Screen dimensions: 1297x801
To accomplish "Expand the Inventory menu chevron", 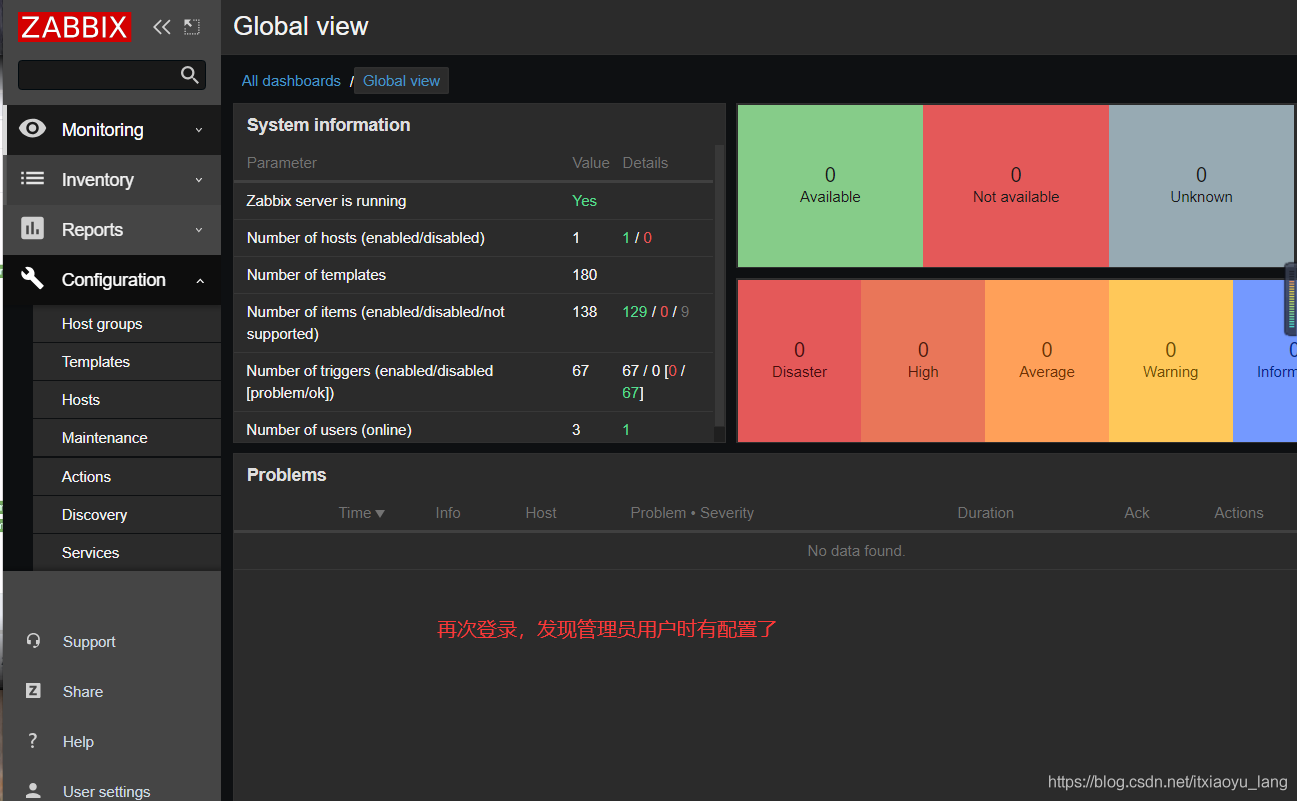I will click(x=199, y=180).
